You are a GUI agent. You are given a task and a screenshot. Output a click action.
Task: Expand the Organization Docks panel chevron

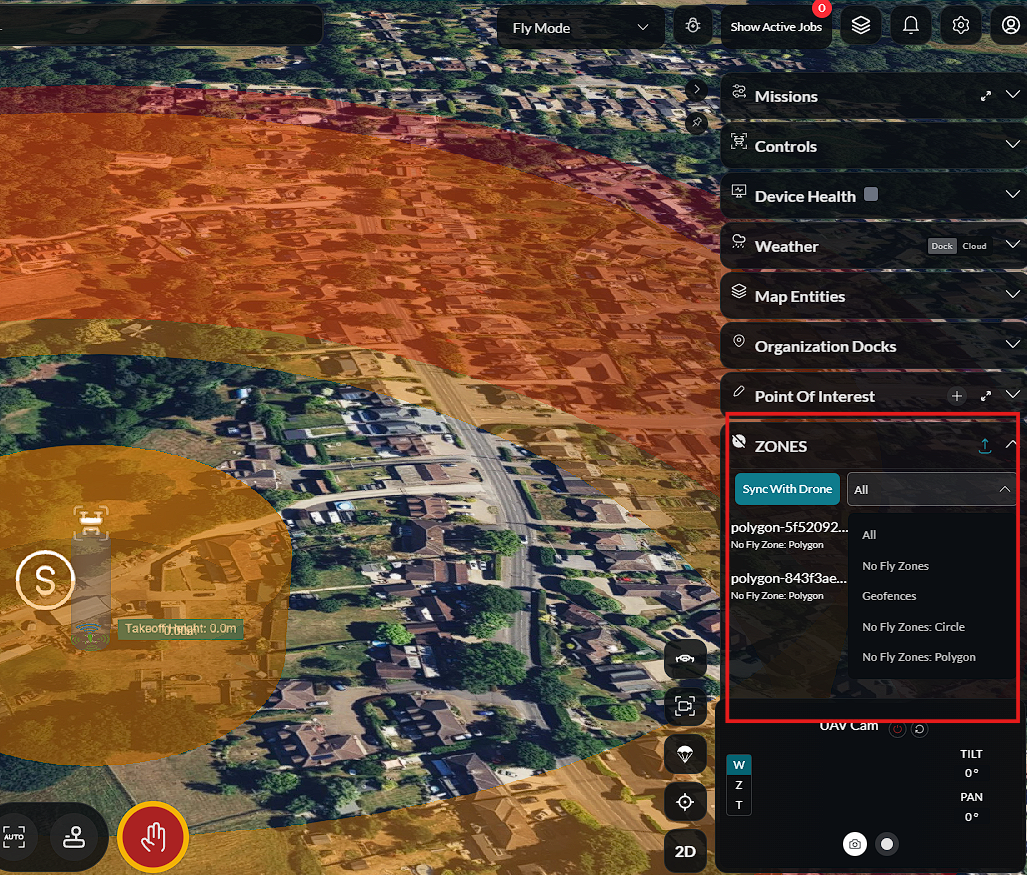(x=1013, y=344)
